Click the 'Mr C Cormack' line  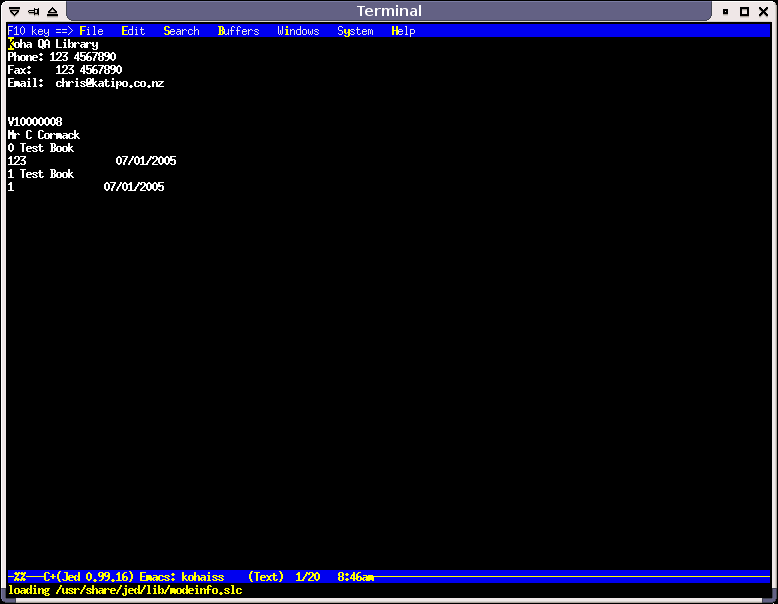click(44, 135)
